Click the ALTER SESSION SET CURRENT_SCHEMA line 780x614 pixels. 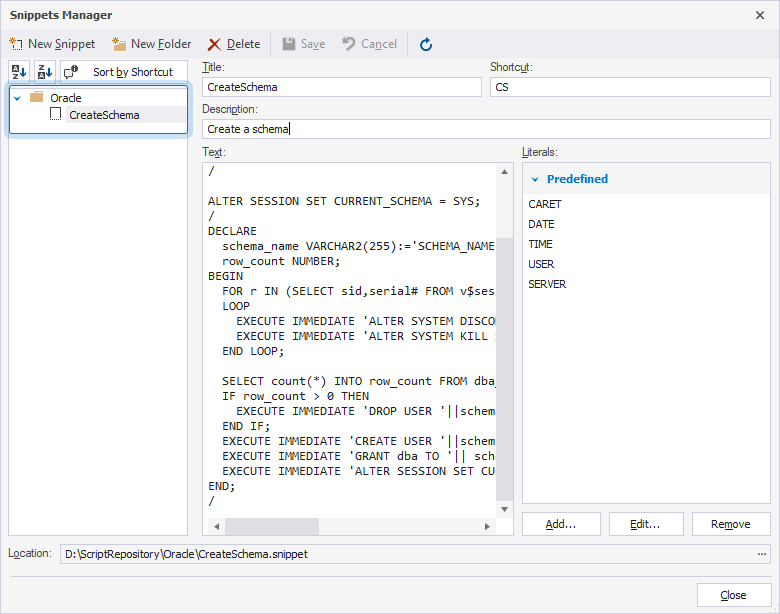tap(344, 201)
